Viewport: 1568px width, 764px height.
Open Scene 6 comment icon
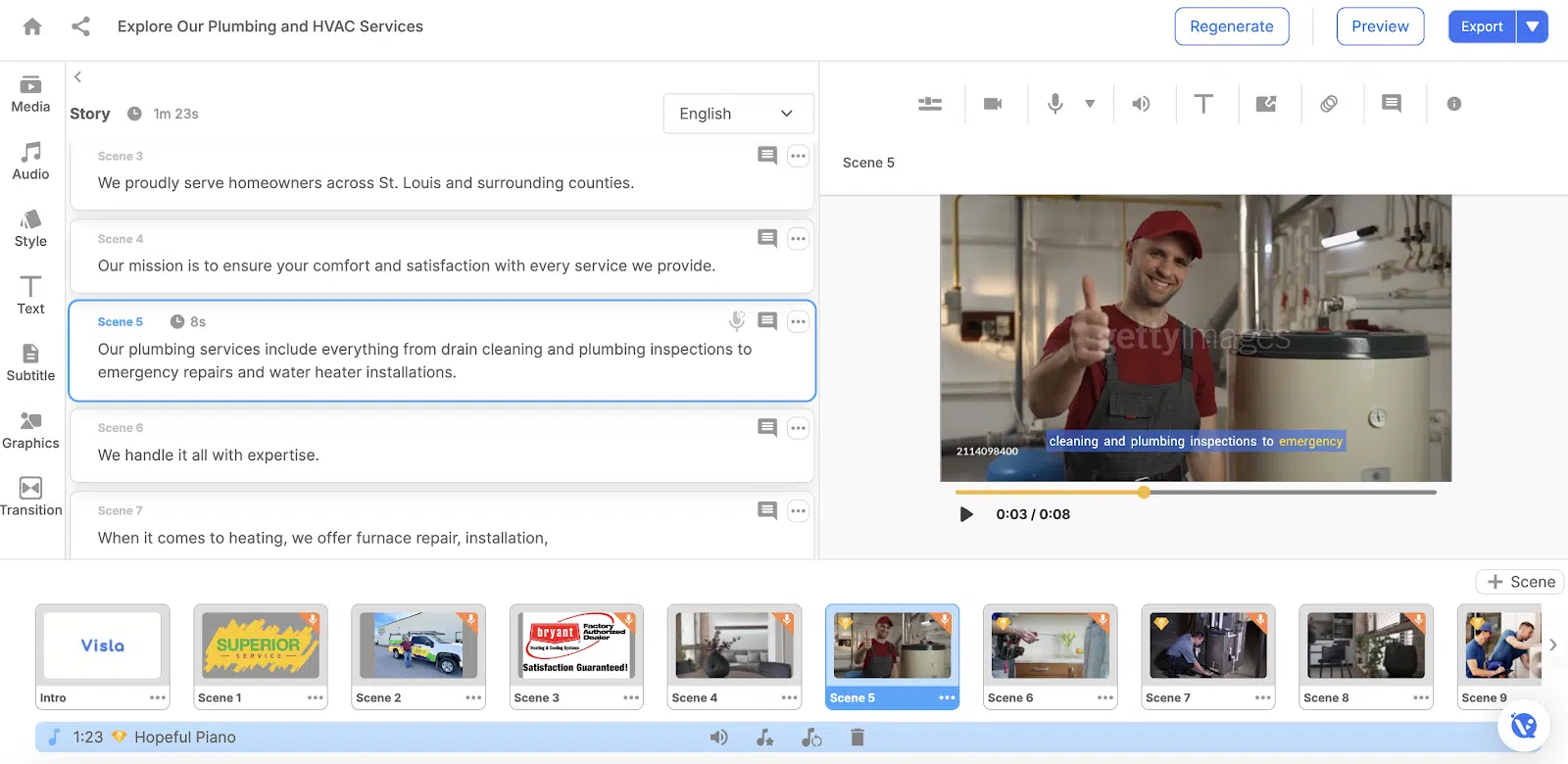(x=767, y=427)
